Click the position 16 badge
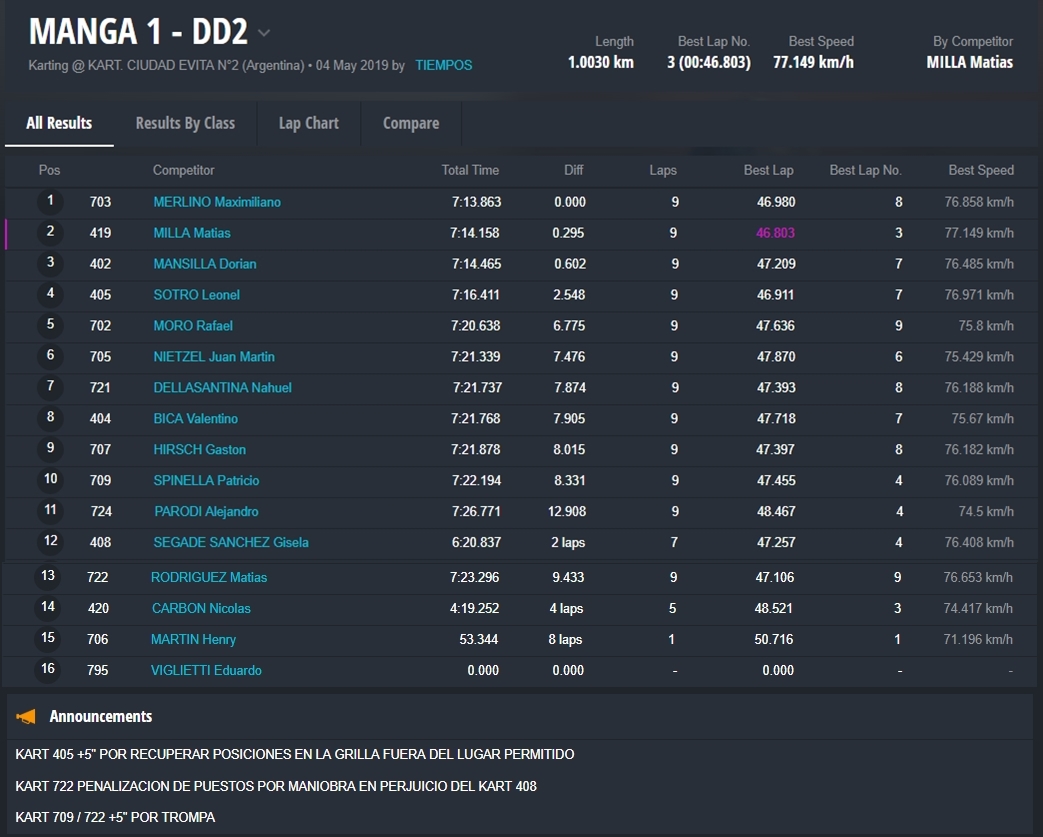Viewport: 1043px width, 837px height. click(x=48, y=670)
